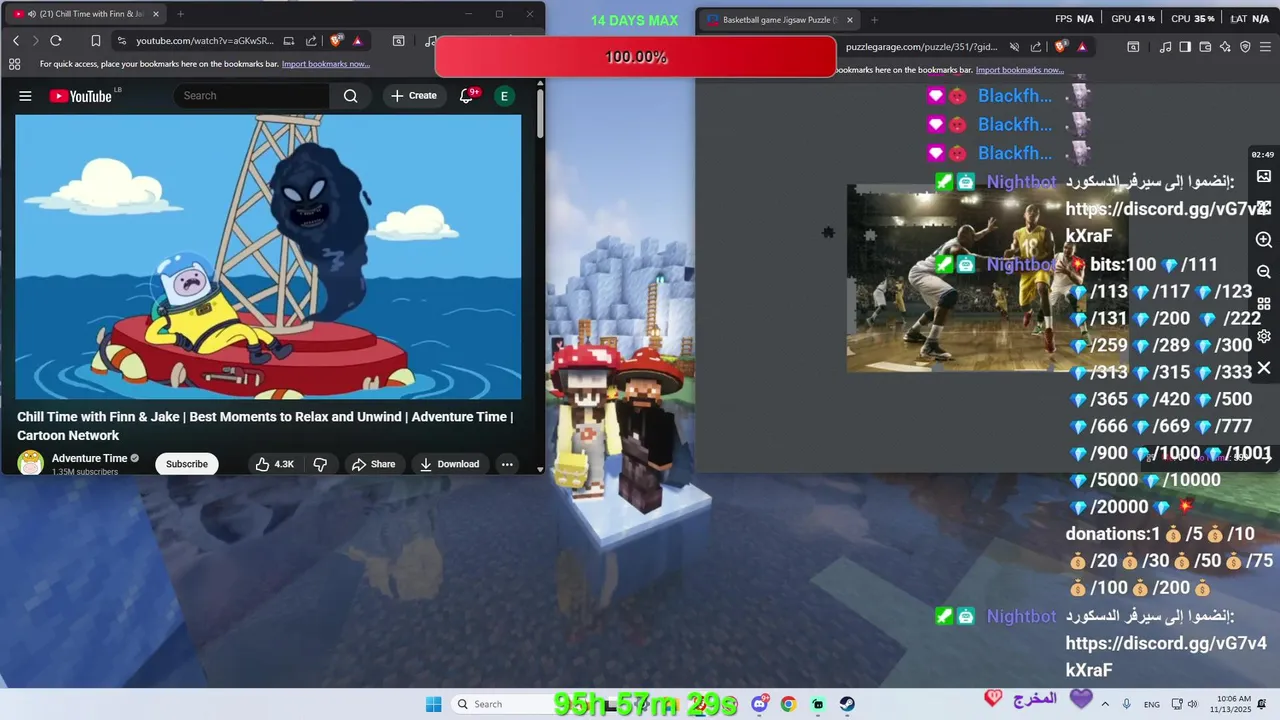Close the puzzle side tools with X
The height and width of the screenshot is (720, 1280).
(1264, 368)
